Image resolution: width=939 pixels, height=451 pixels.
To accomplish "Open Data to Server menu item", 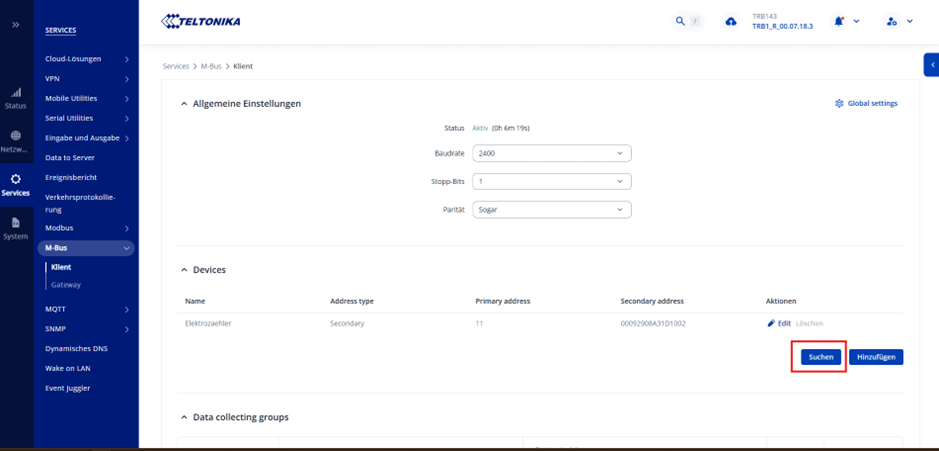I will click(70, 158).
